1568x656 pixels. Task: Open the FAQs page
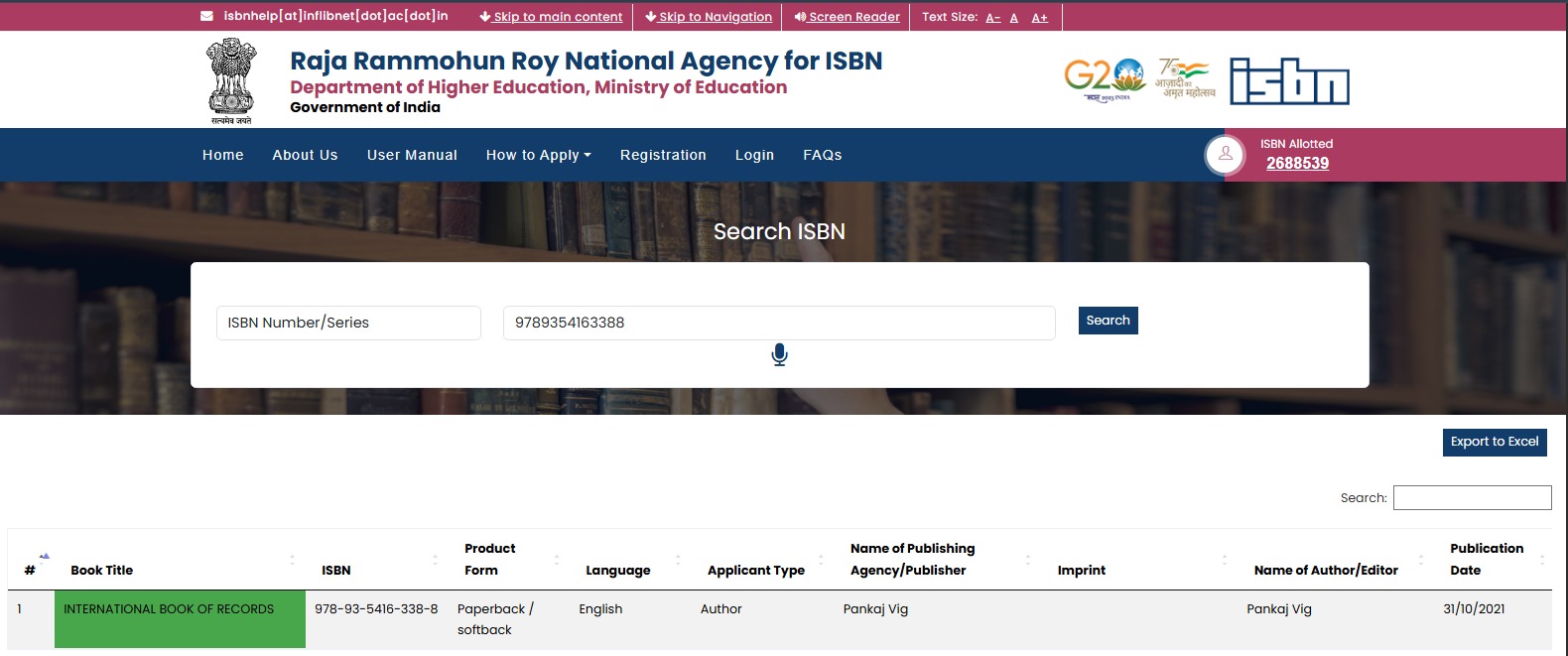[x=822, y=155]
